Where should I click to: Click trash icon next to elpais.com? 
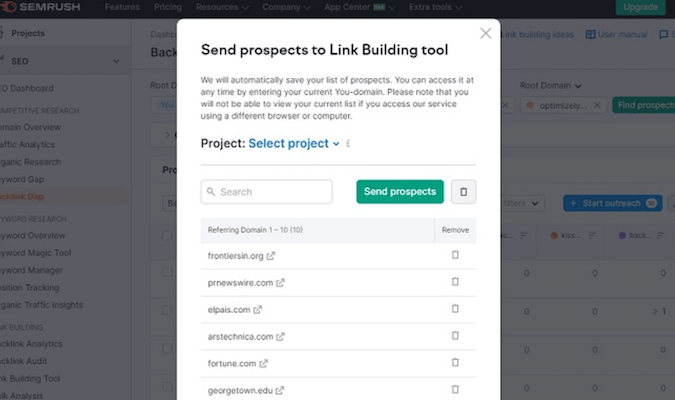coord(455,309)
